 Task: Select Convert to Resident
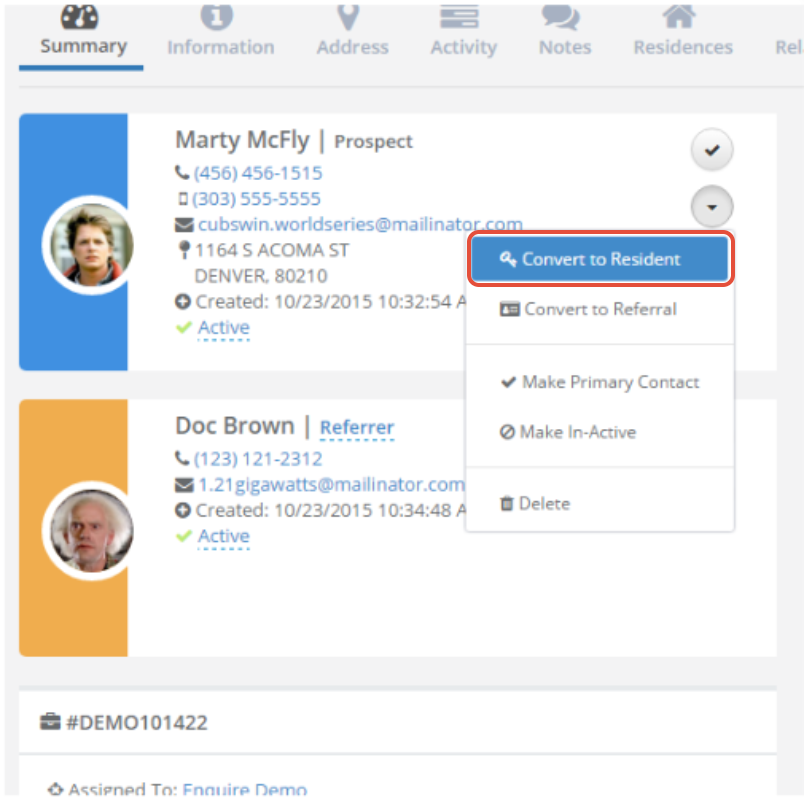[x=600, y=259]
